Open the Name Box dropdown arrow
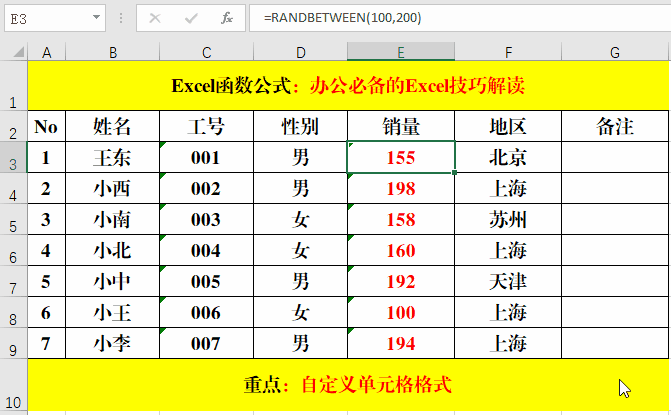Image resolution: width=671 pixels, height=415 pixels. click(96, 18)
